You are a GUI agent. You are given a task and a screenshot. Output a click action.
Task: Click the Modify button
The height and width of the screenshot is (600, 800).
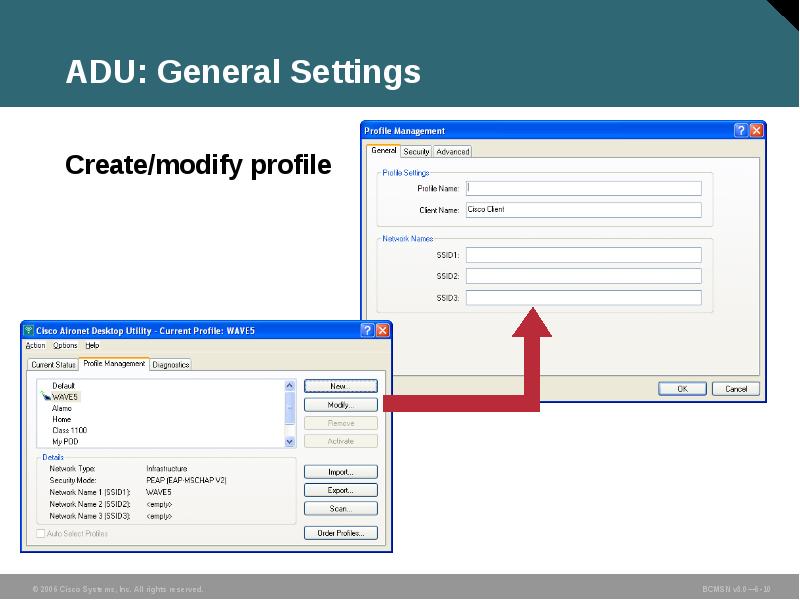(x=340, y=404)
